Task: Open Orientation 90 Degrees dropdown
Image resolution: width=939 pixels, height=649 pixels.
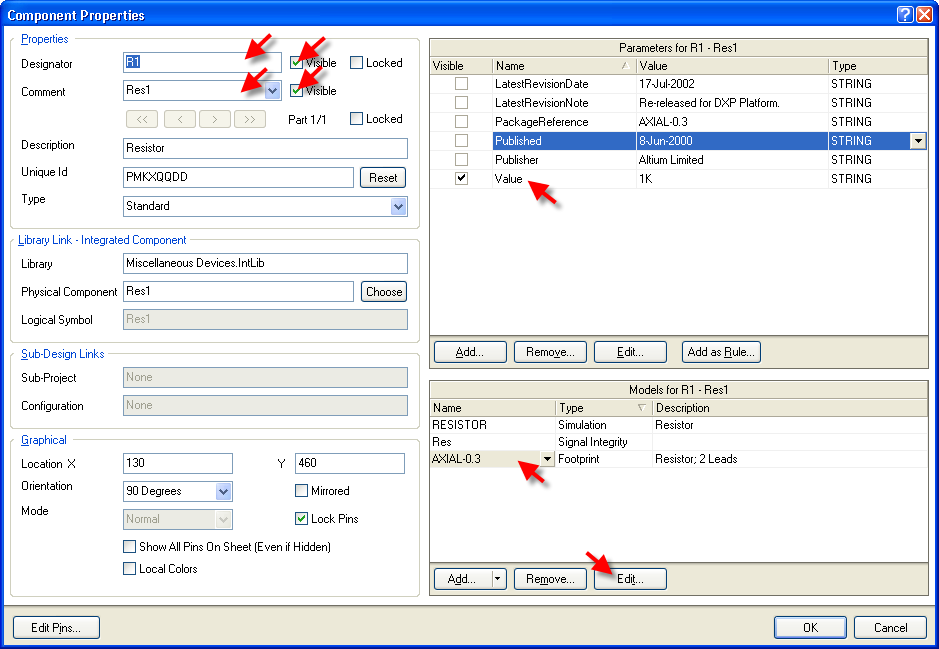Action: (224, 491)
